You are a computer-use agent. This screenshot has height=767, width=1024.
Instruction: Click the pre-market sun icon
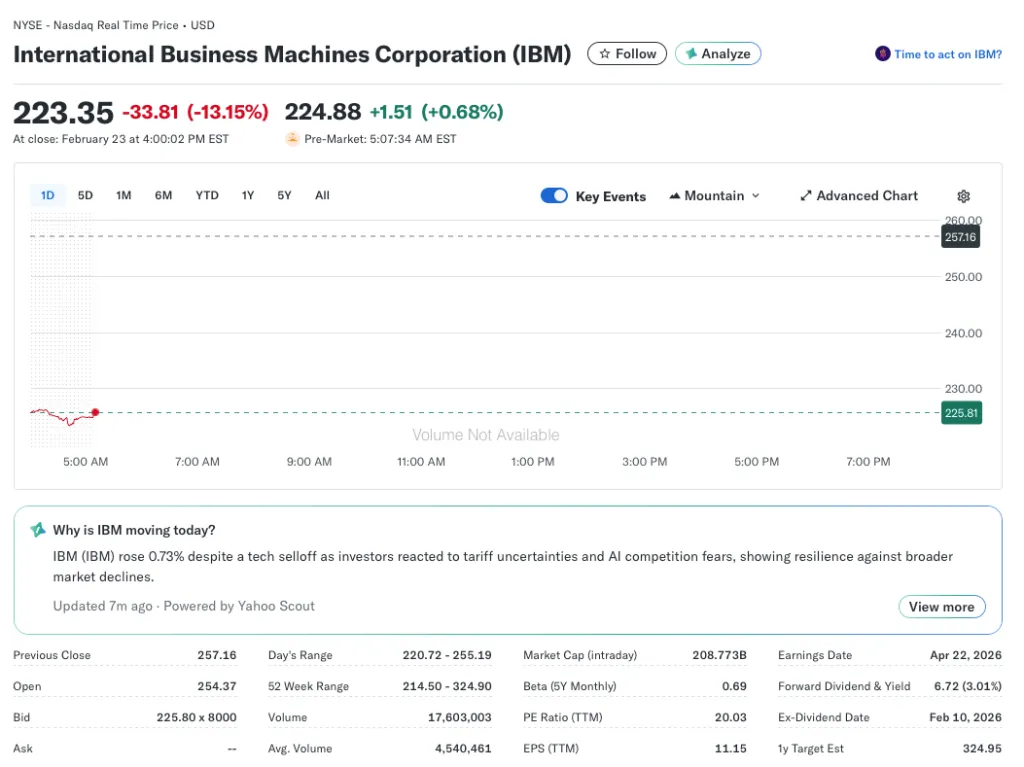pyautogui.click(x=291, y=139)
